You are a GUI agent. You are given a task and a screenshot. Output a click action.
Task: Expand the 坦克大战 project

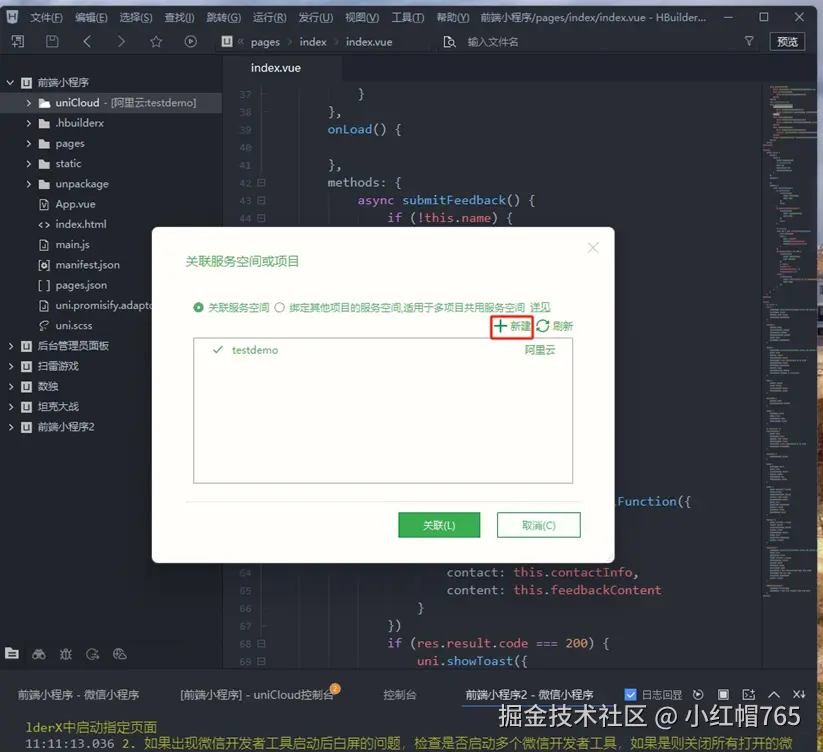[10, 407]
